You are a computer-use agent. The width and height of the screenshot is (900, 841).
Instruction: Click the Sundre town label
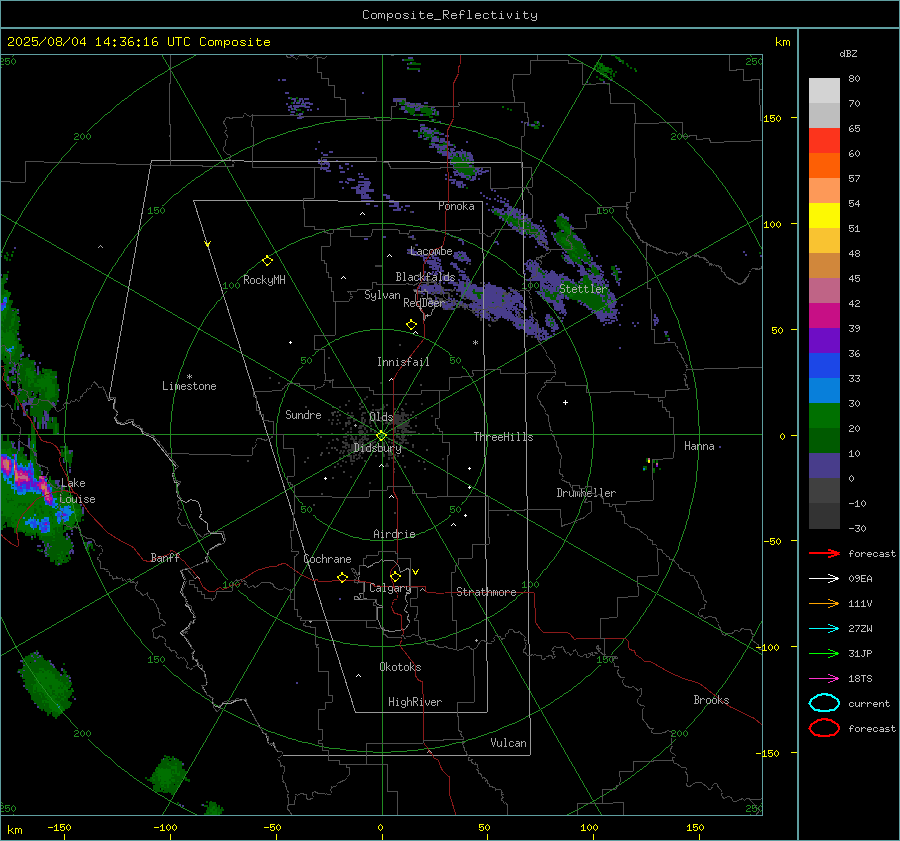click(303, 415)
